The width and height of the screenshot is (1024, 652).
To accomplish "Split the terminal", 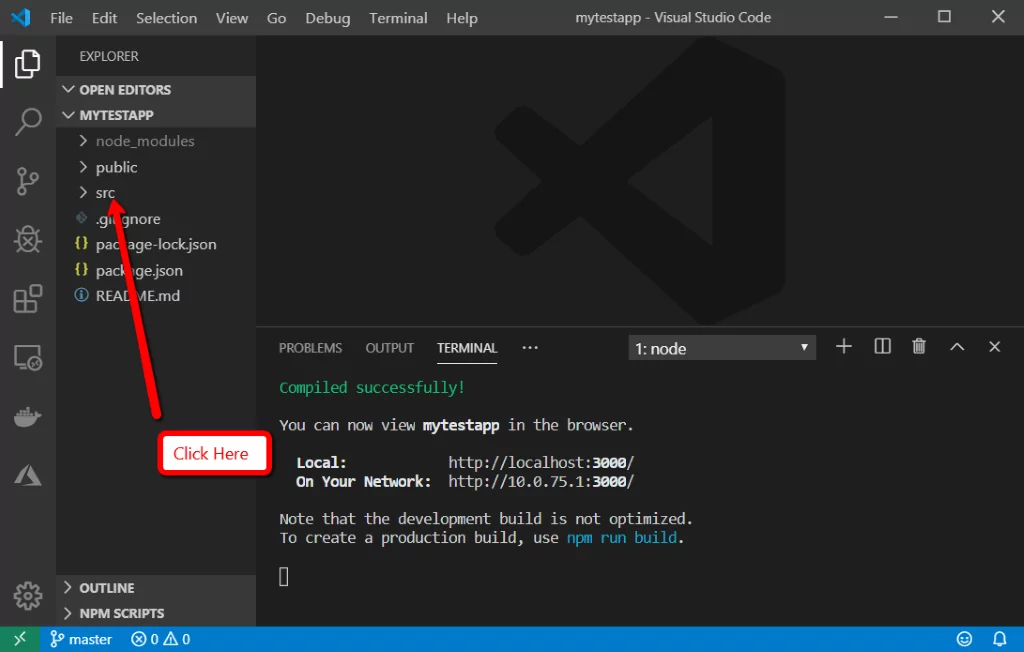I will pyautogui.click(x=882, y=346).
